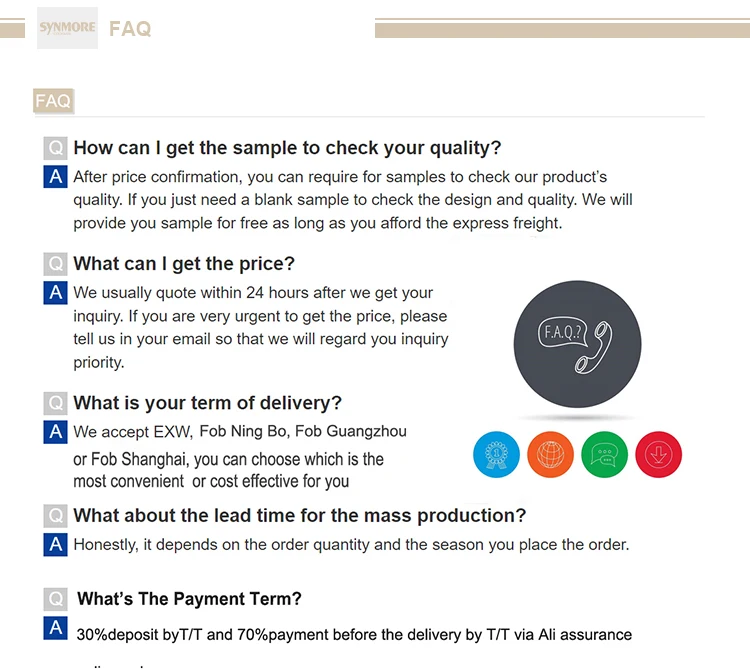Click the beige header bar on right
Viewport: 750px width, 670px height.
[x=560, y=28]
